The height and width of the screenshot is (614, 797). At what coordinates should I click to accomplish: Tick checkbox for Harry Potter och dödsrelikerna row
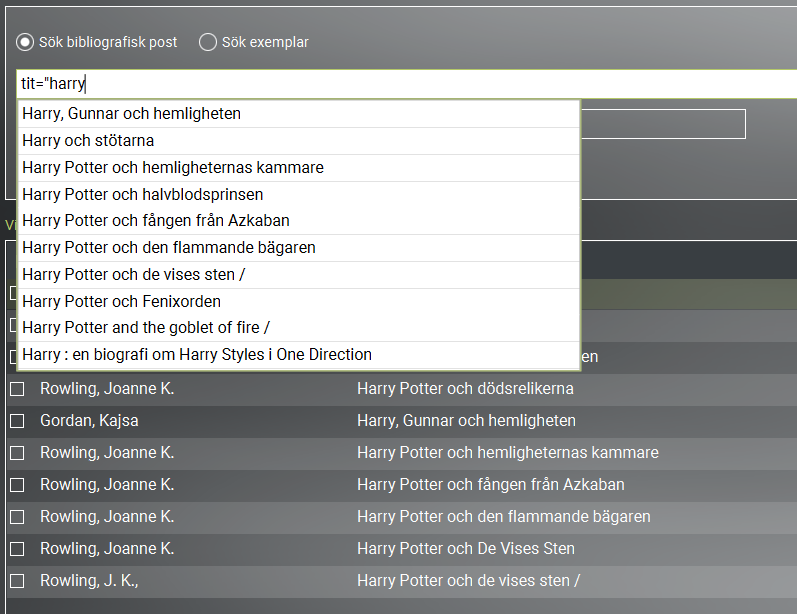[x=17, y=389]
